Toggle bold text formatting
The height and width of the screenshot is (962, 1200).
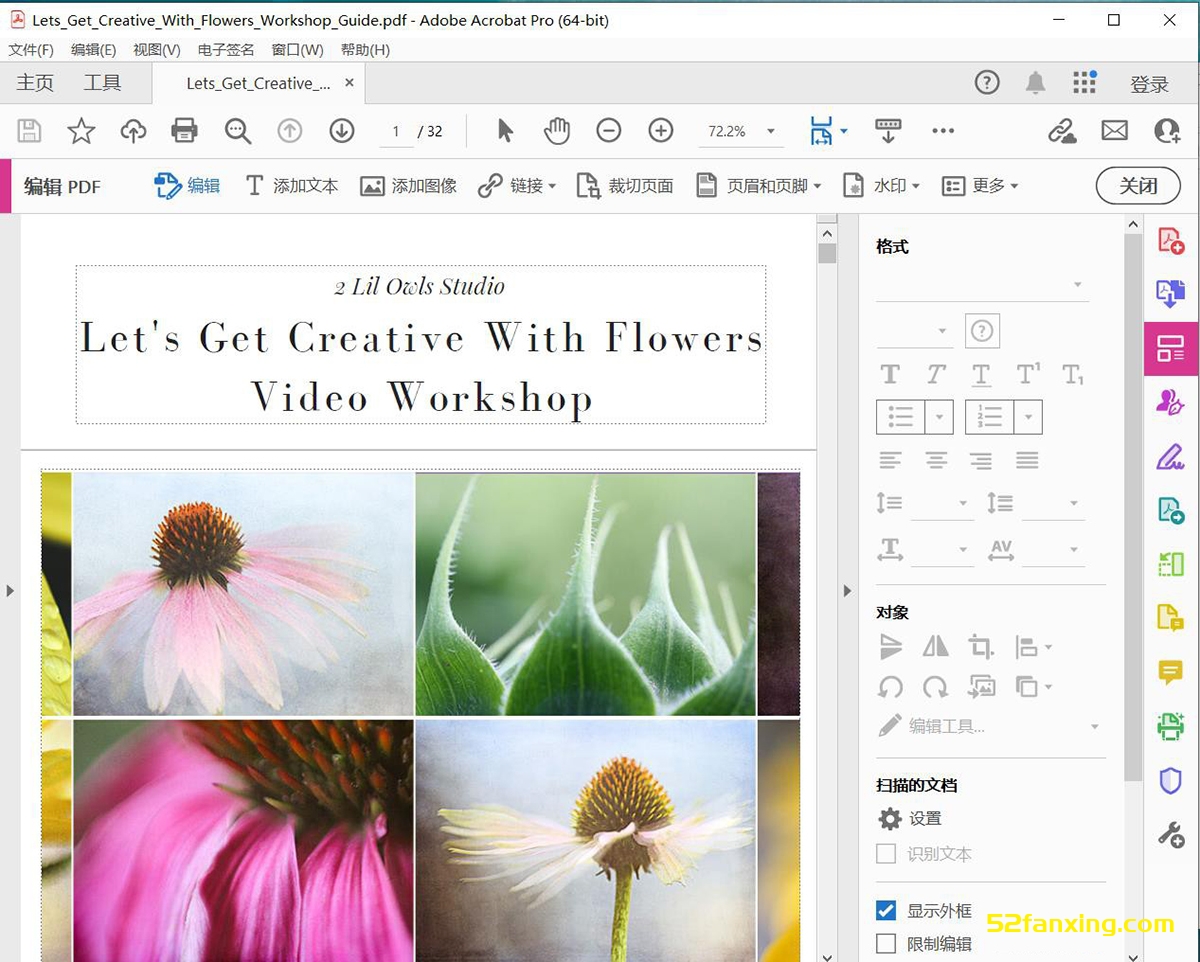coord(890,374)
